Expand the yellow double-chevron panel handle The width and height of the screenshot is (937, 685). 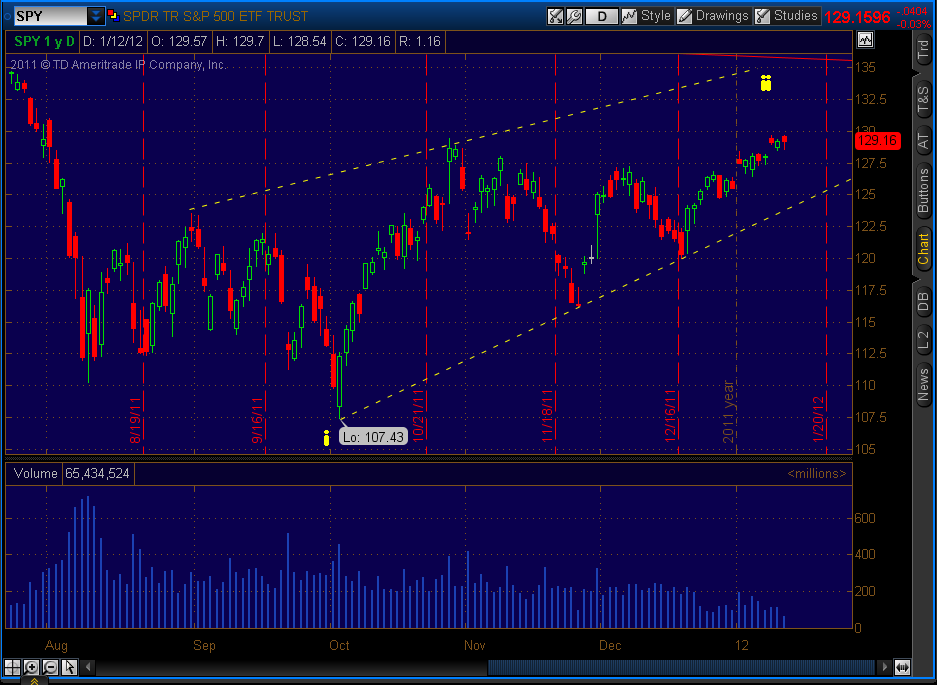pos(35,680)
